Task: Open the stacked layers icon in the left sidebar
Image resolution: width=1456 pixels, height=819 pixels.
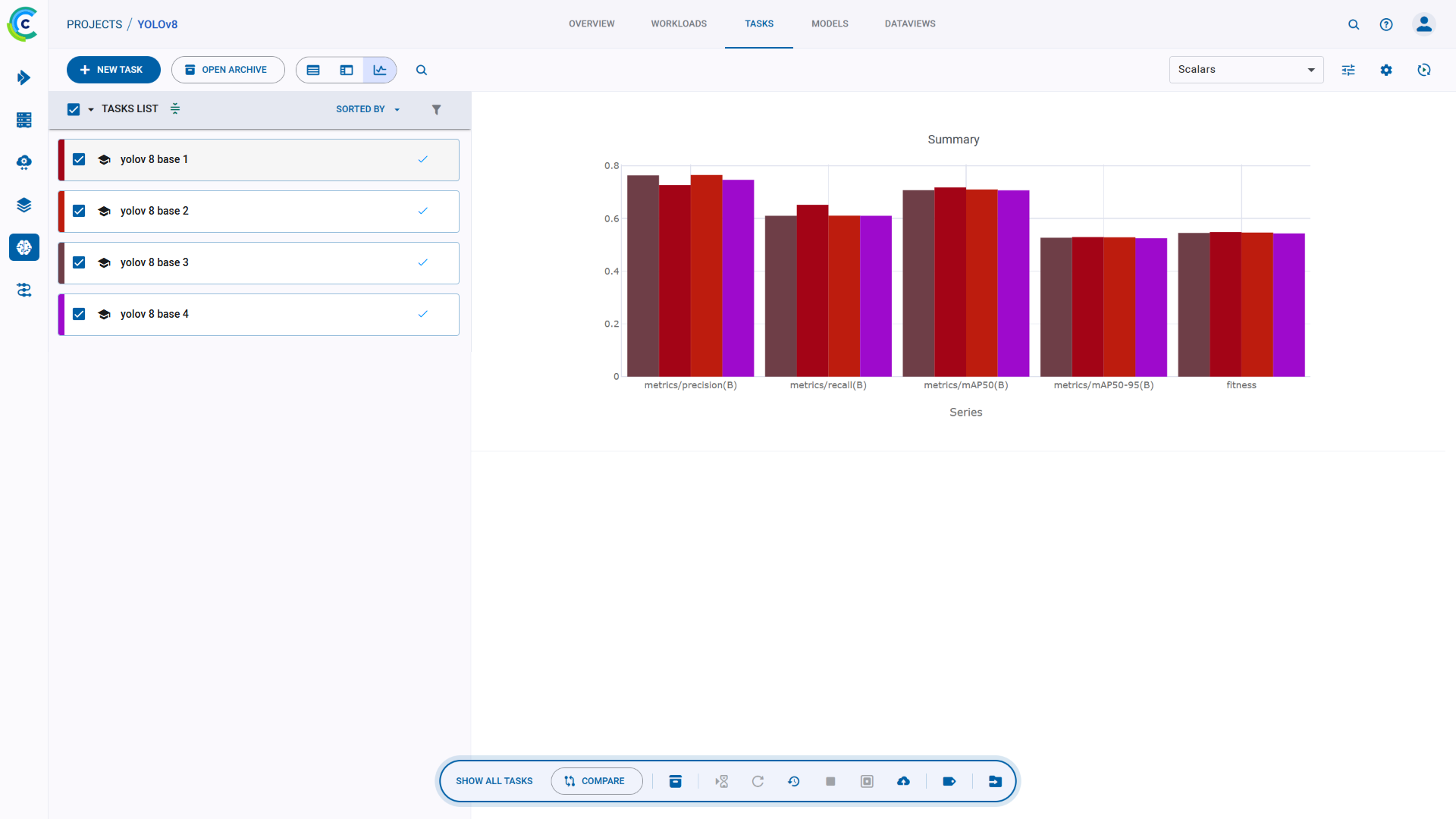Action: (24, 205)
